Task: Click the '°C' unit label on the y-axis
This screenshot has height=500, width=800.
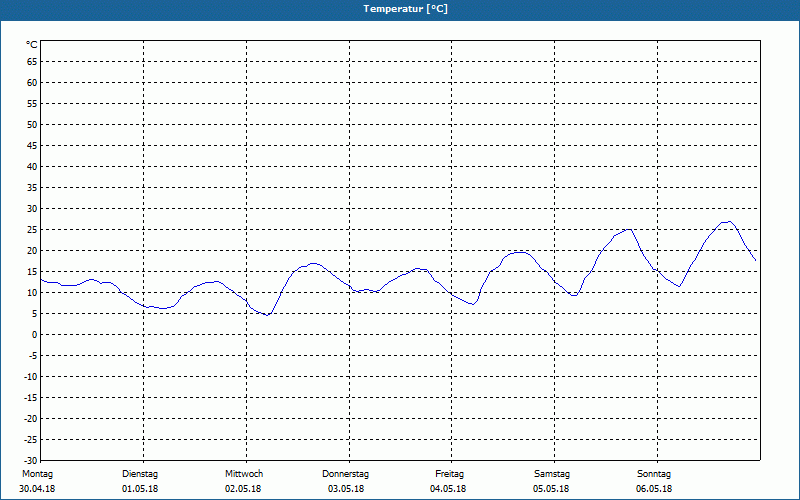Action: [x=32, y=45]
